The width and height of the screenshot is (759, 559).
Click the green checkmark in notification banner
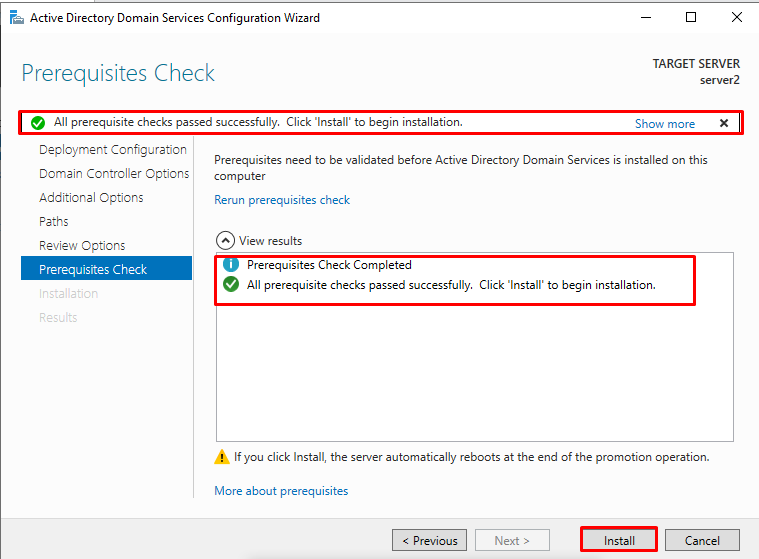tap(38, 123)
